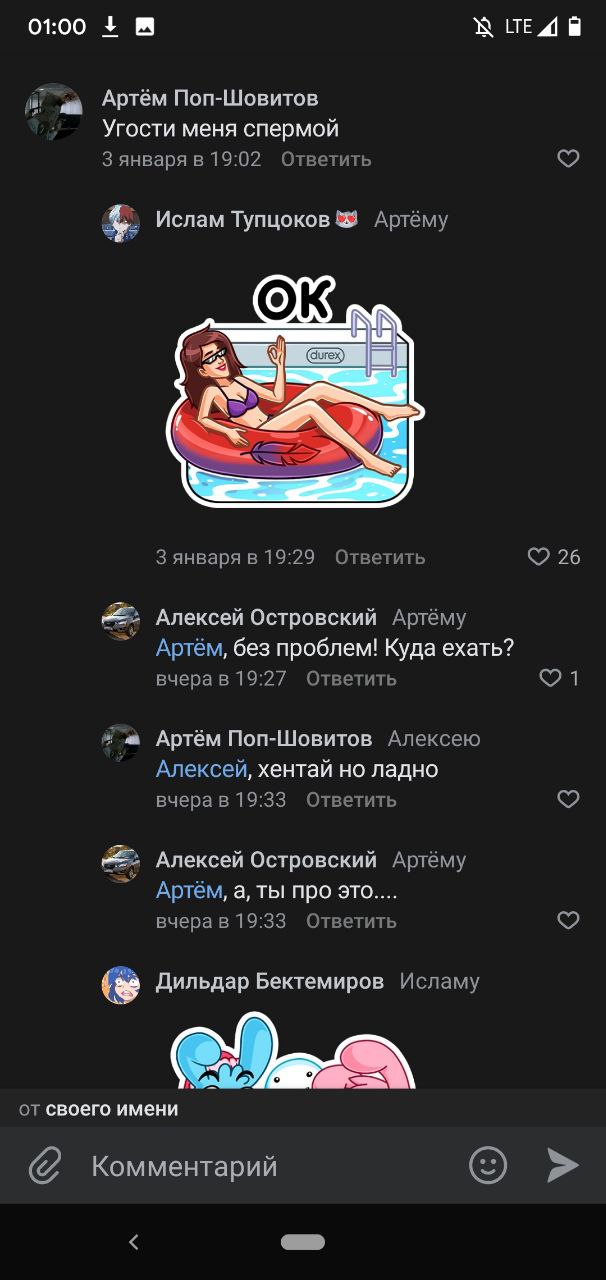The width and height of the screenshot is (606, 1280).
Task: Reply to the comment dated 3 января в 19:02
Action: [x=326, y=159]
